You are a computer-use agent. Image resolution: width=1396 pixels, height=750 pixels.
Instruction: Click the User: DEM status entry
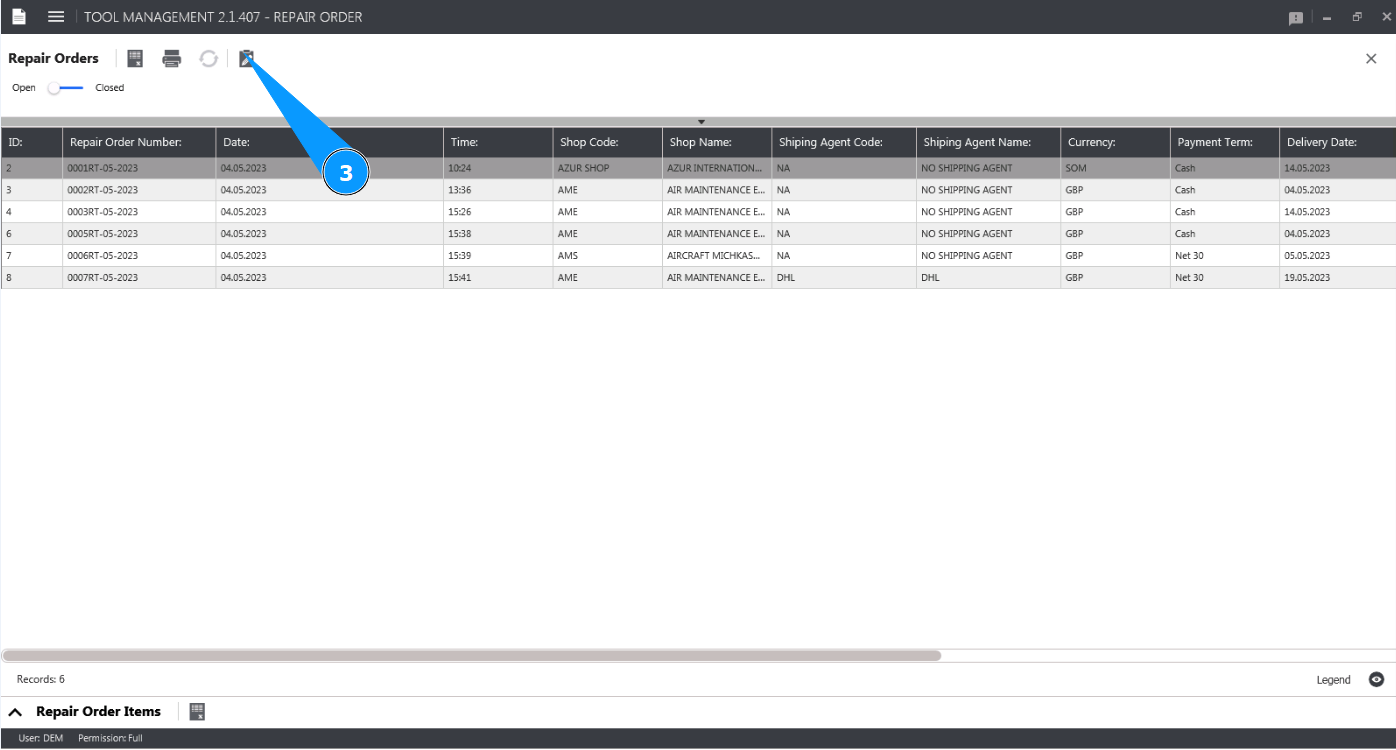(x=40, y=739)
